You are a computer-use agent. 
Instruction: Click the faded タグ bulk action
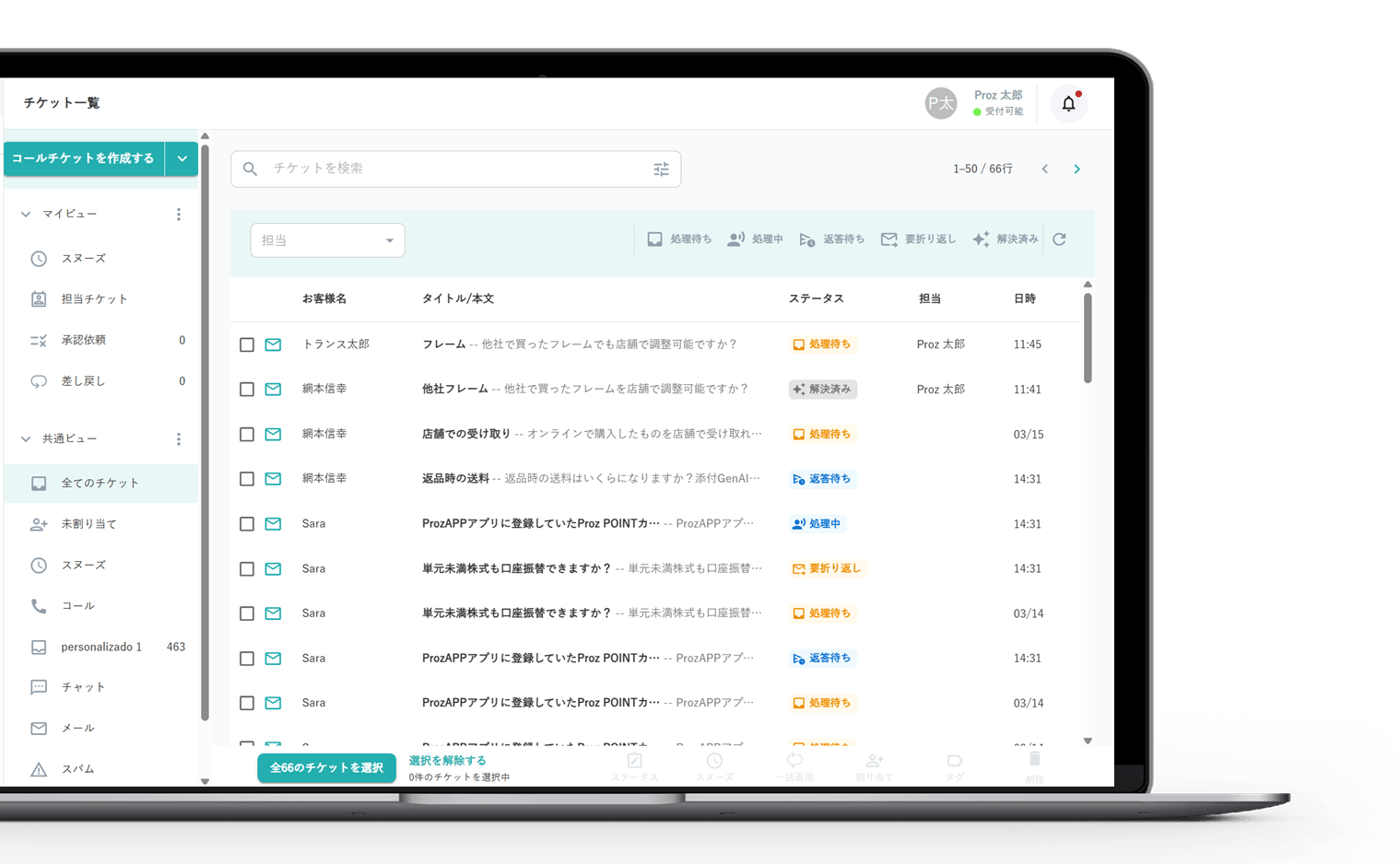pyautogui.click(x=954, y=768)
